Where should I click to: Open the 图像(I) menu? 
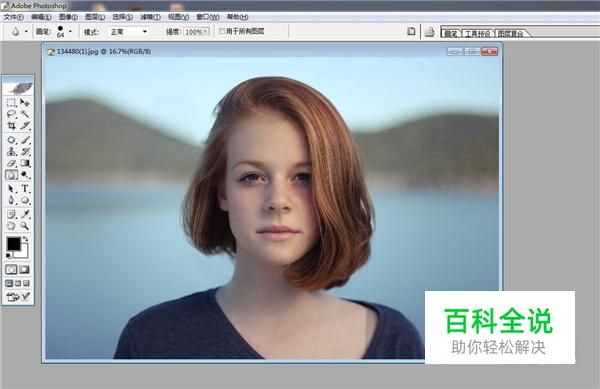(x=68, y=17)
